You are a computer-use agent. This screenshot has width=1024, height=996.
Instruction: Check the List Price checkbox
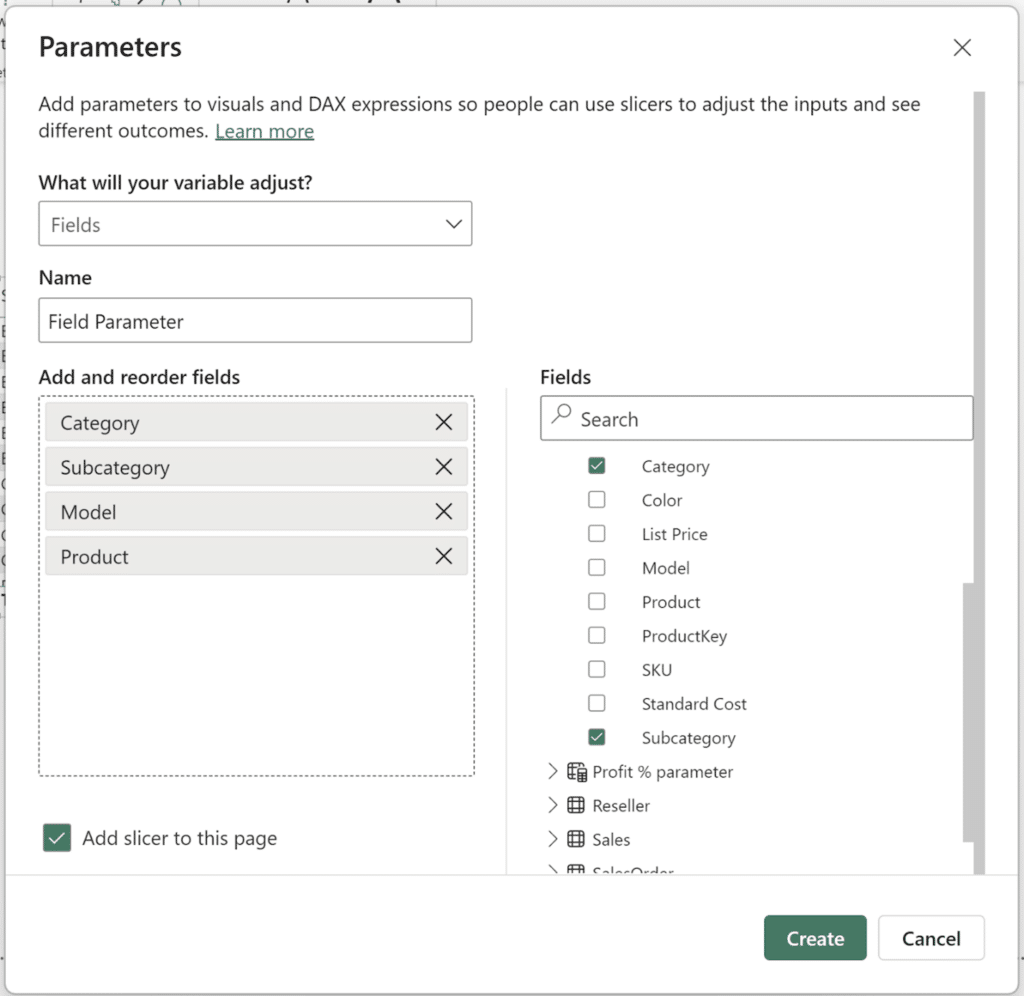point(597,533)
